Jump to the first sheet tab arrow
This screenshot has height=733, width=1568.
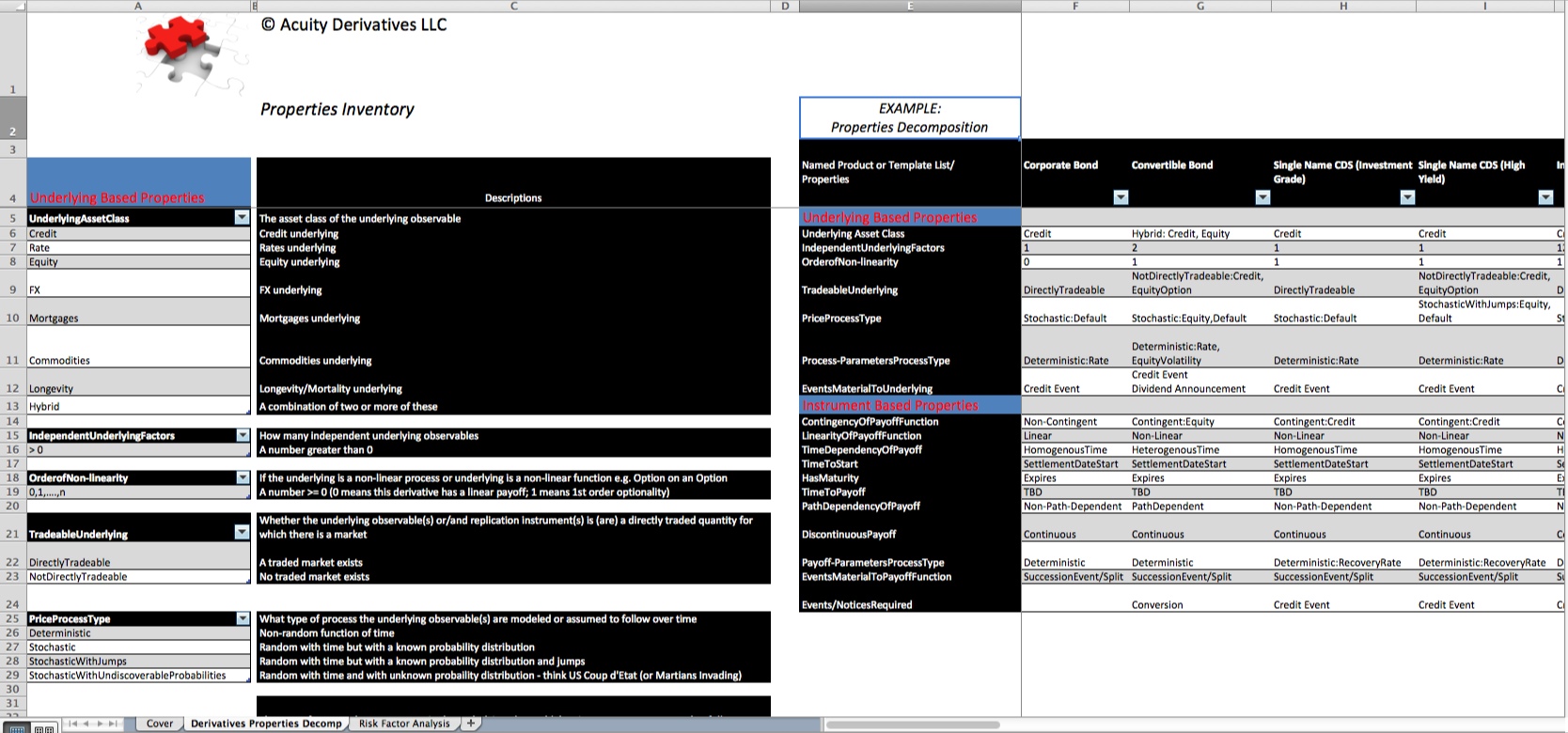(72, 724)
